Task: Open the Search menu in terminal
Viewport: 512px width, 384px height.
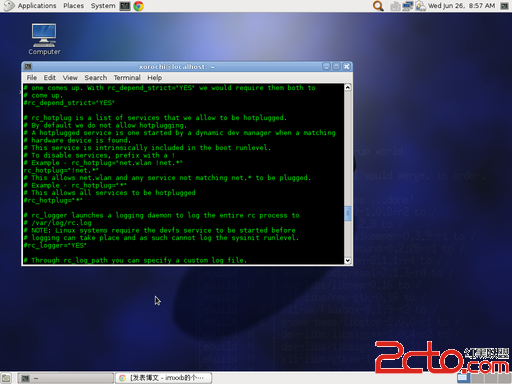Action: click(96, 78)
